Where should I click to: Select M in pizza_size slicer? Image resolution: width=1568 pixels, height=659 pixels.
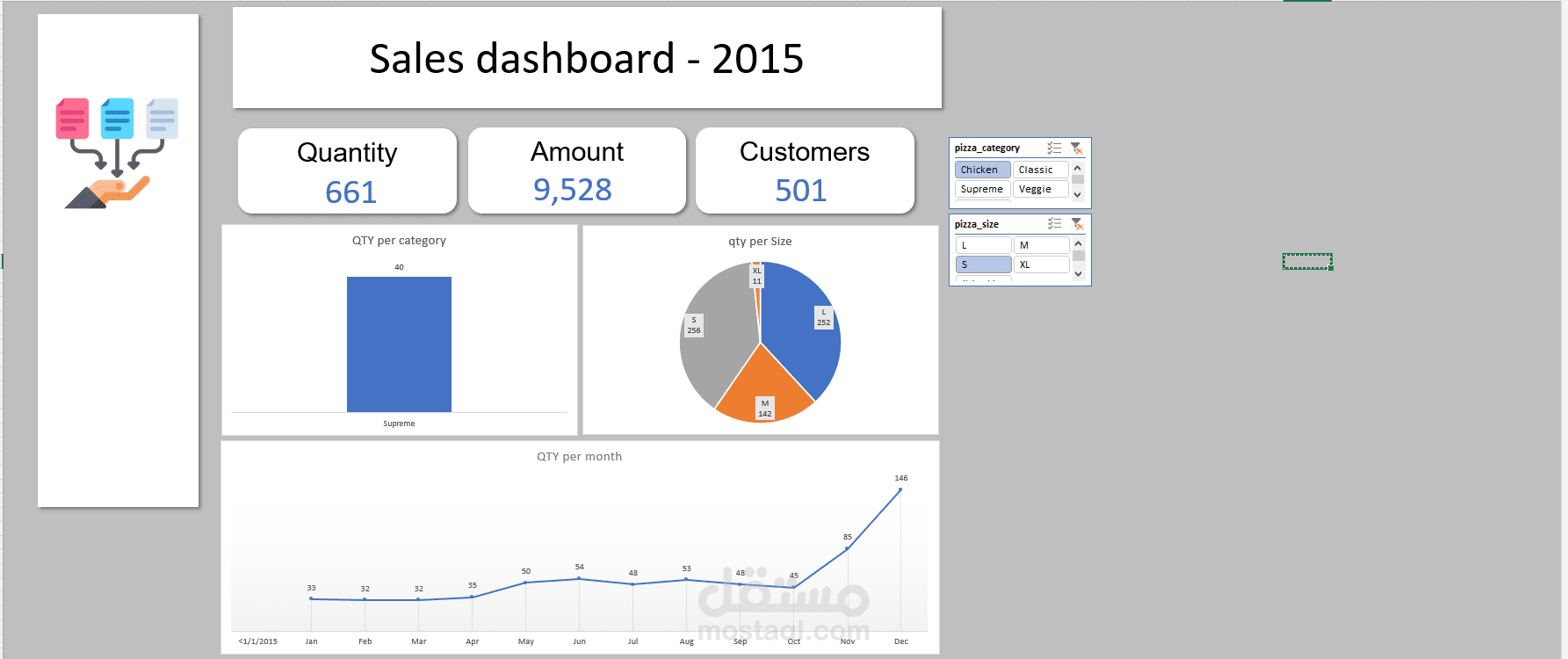pyautogui.click(x=1041, y=245)
